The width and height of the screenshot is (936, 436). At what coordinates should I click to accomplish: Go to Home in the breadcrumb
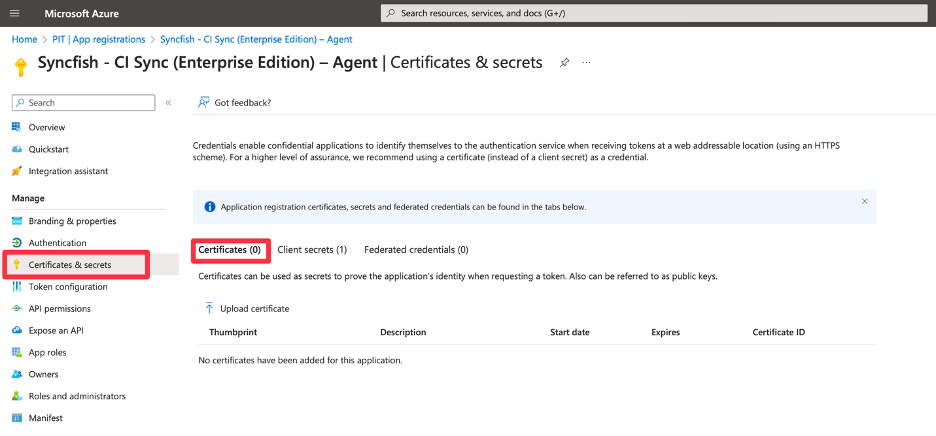point(24,39)
